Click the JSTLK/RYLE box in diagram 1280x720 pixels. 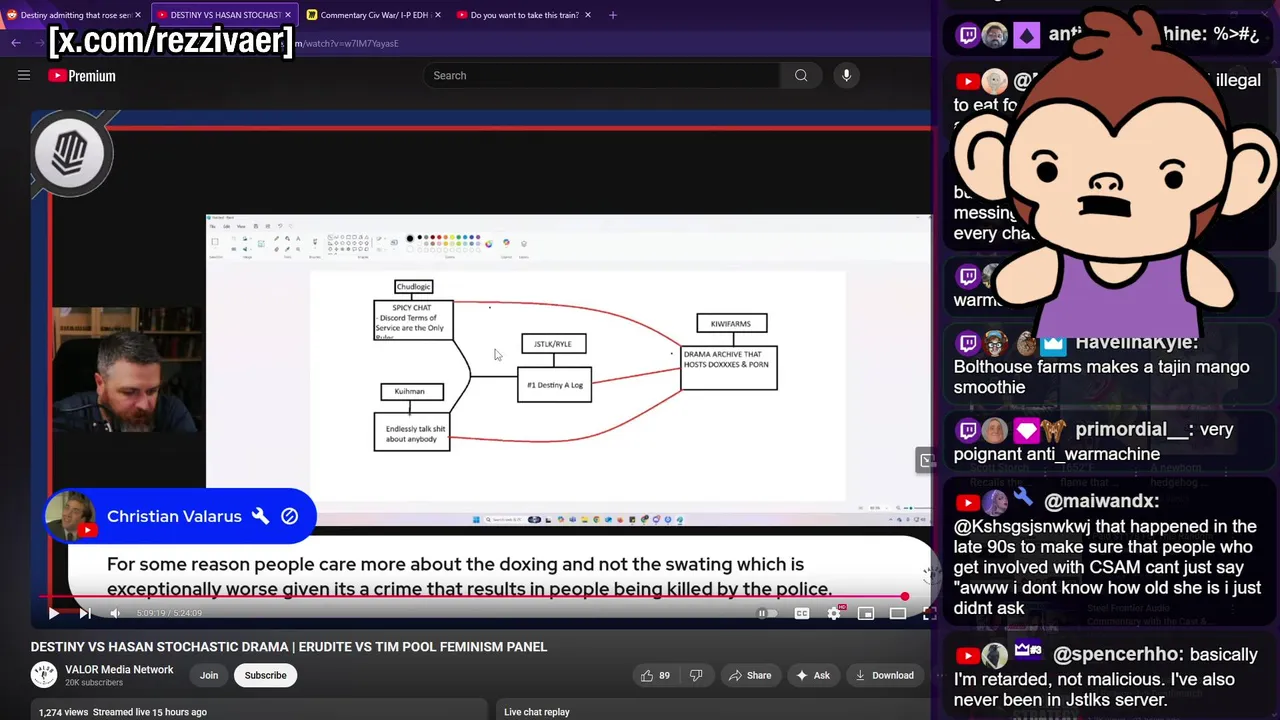(x=553, y=344)
